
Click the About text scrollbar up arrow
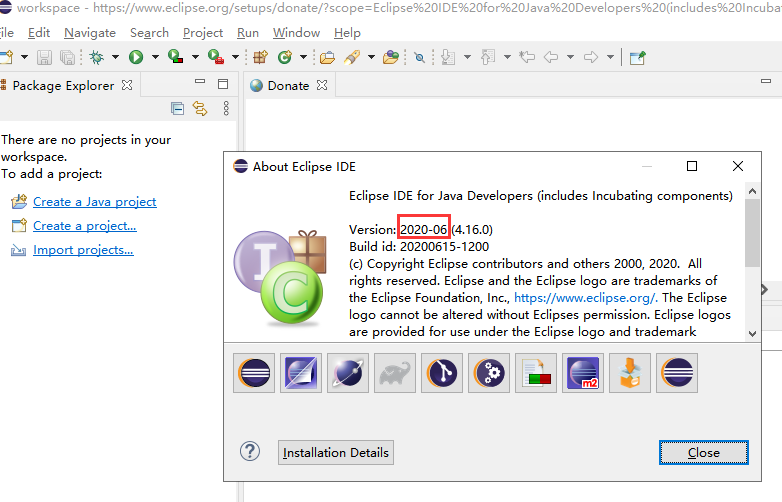tap(753, 191)
